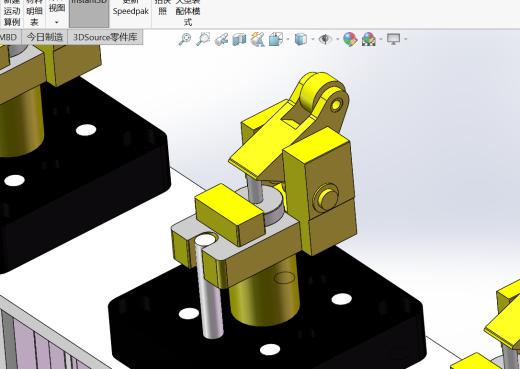Screen dimensions: 520x369
Task: Expand the View Settings dropdown arrow
Action: click(x=406, y=39)
